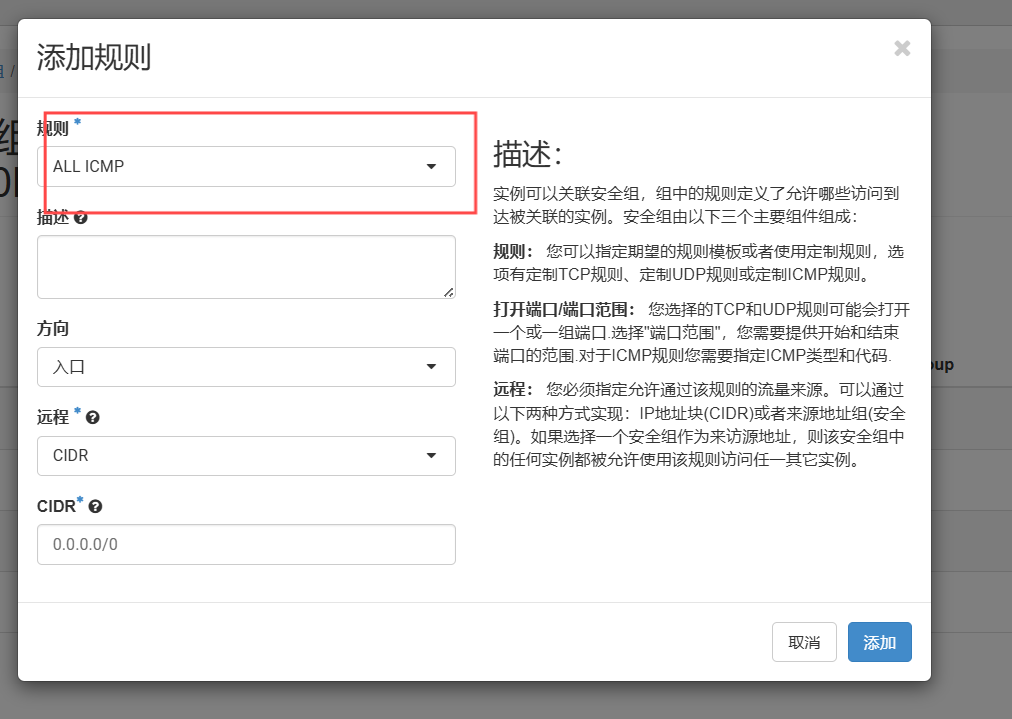
Task: Close the 添加规则 dialog with X icon
Action: coord(902,48)
